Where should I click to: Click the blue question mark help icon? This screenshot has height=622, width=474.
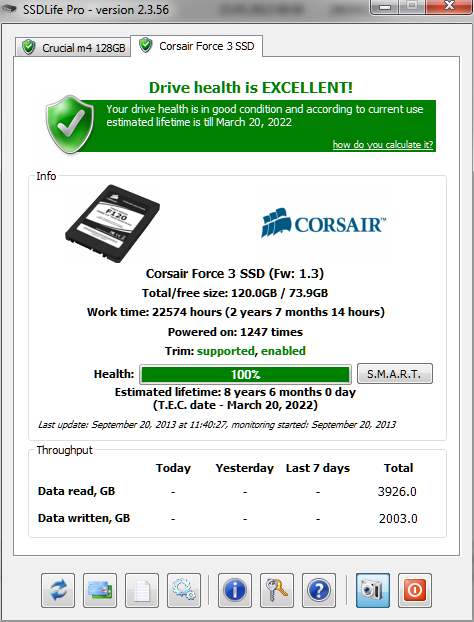click(319, 590)
